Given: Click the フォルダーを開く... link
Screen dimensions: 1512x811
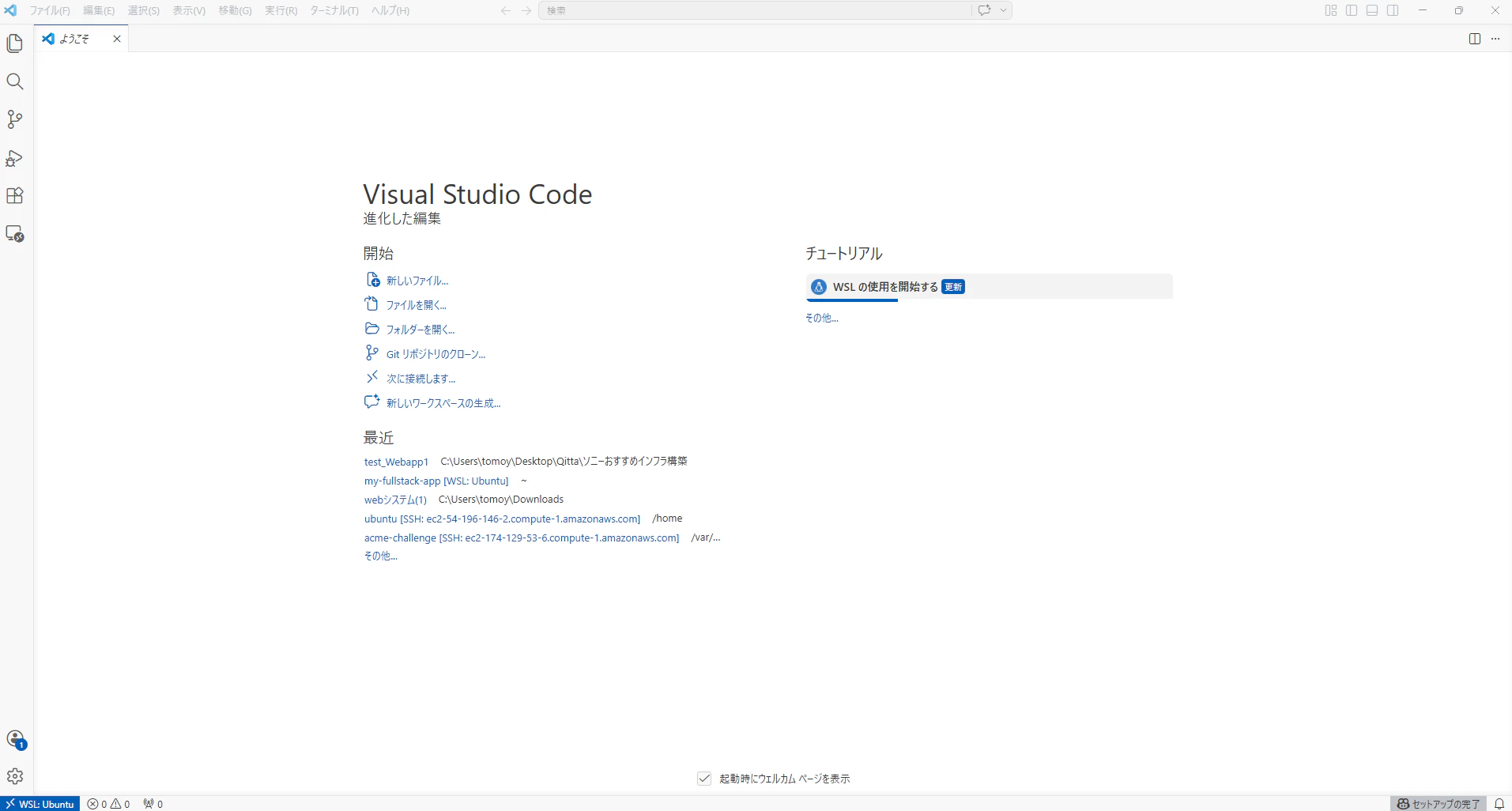Looking at the screenshot, I should (420, 330).
